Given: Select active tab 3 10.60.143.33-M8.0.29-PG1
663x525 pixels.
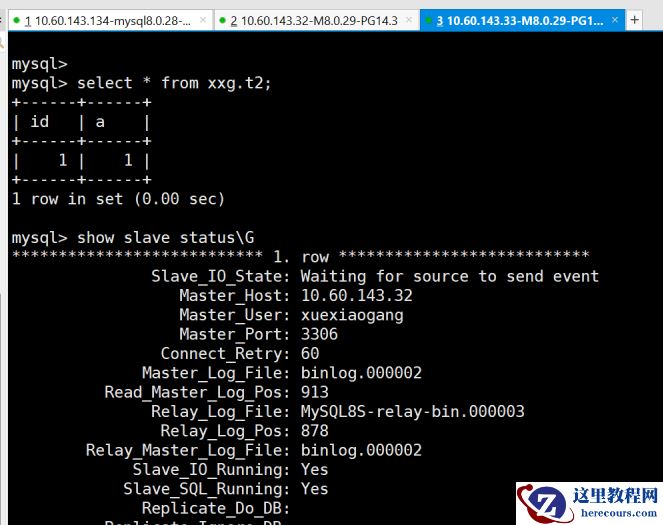Looking at the screenshot, I should (522, 20).
